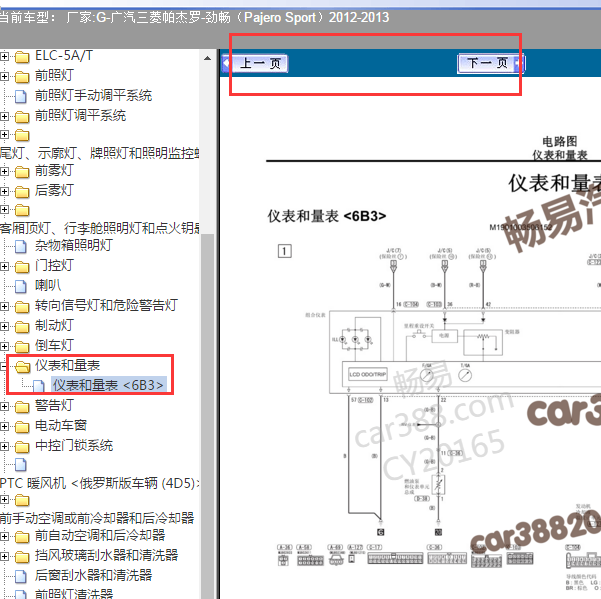The height and width of the screenshot is (599, 601).
Task: Select 前照灯手动调平系统 tree entry
Action: point(93,95)
